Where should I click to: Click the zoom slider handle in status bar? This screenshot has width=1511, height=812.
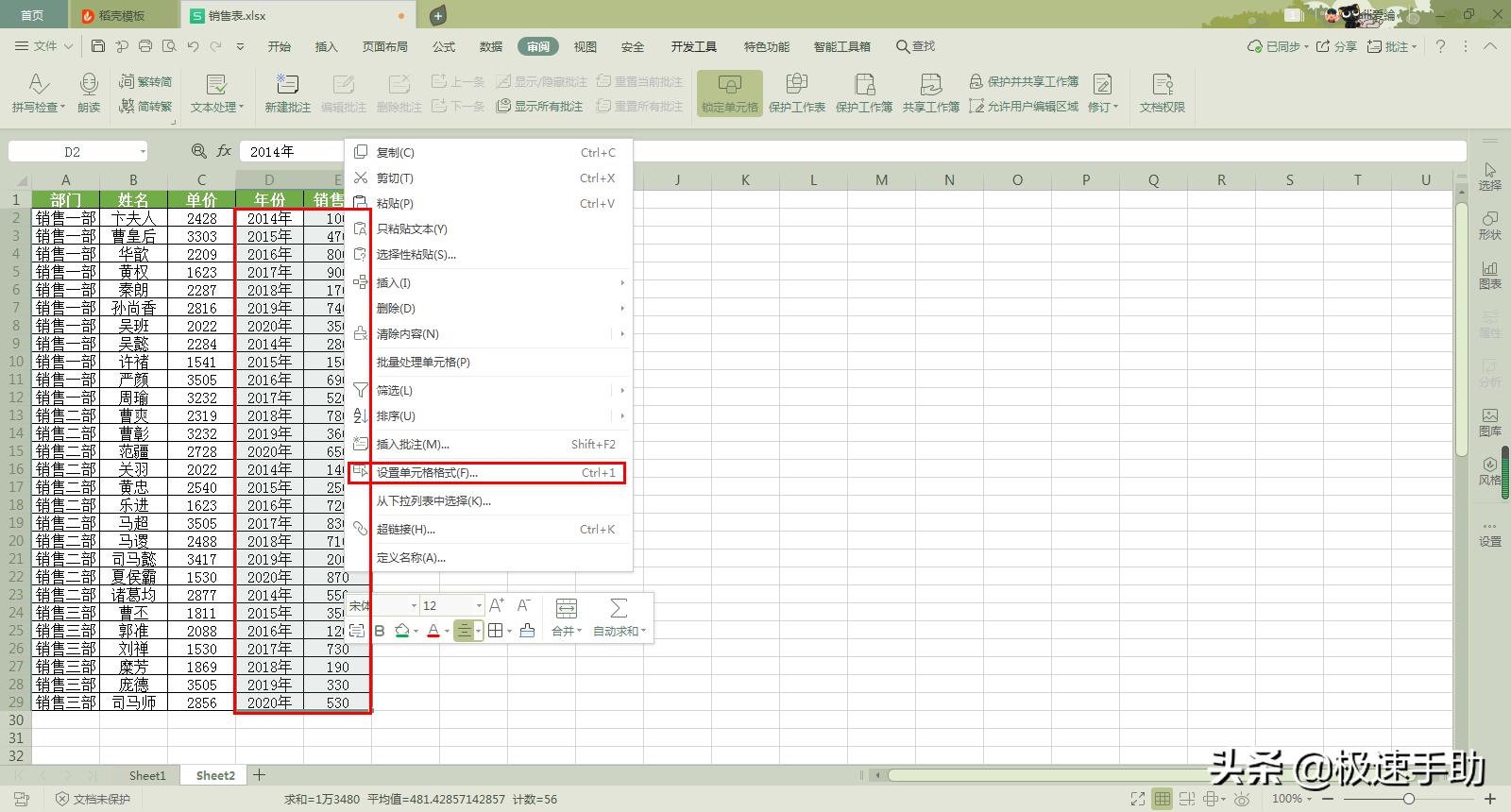coord(1408,799)
